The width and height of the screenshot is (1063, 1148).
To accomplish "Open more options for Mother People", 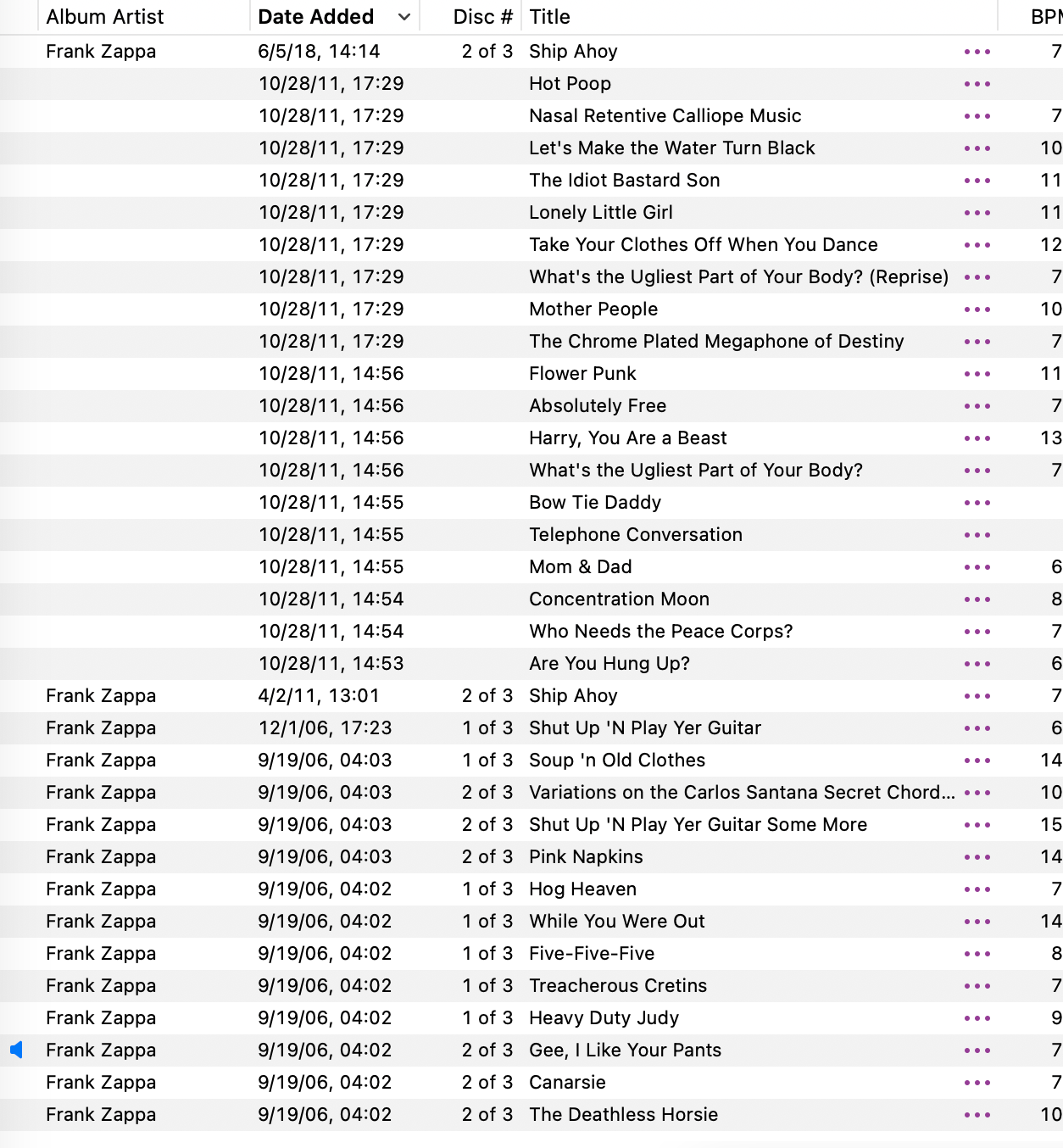I will point(977,309).
